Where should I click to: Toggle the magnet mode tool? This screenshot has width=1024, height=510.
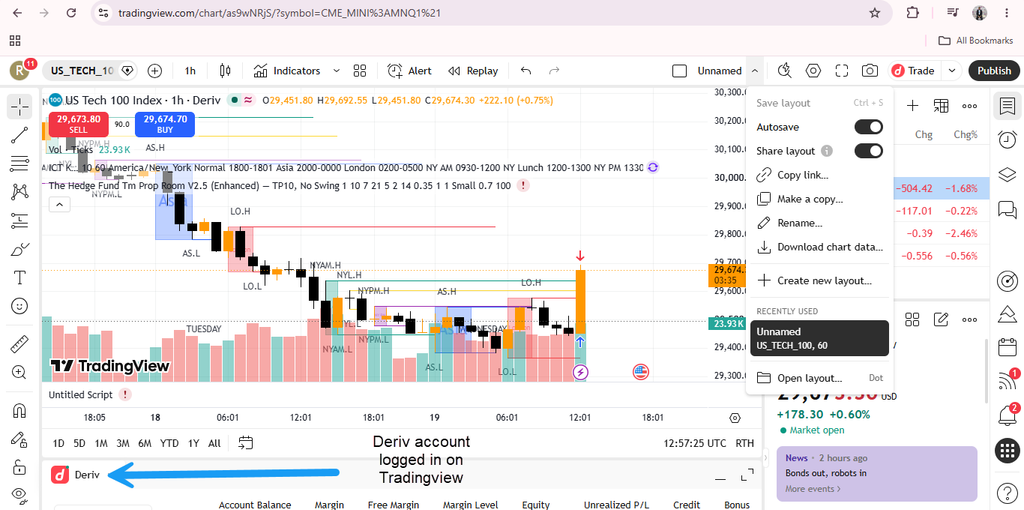click(20, 410)
